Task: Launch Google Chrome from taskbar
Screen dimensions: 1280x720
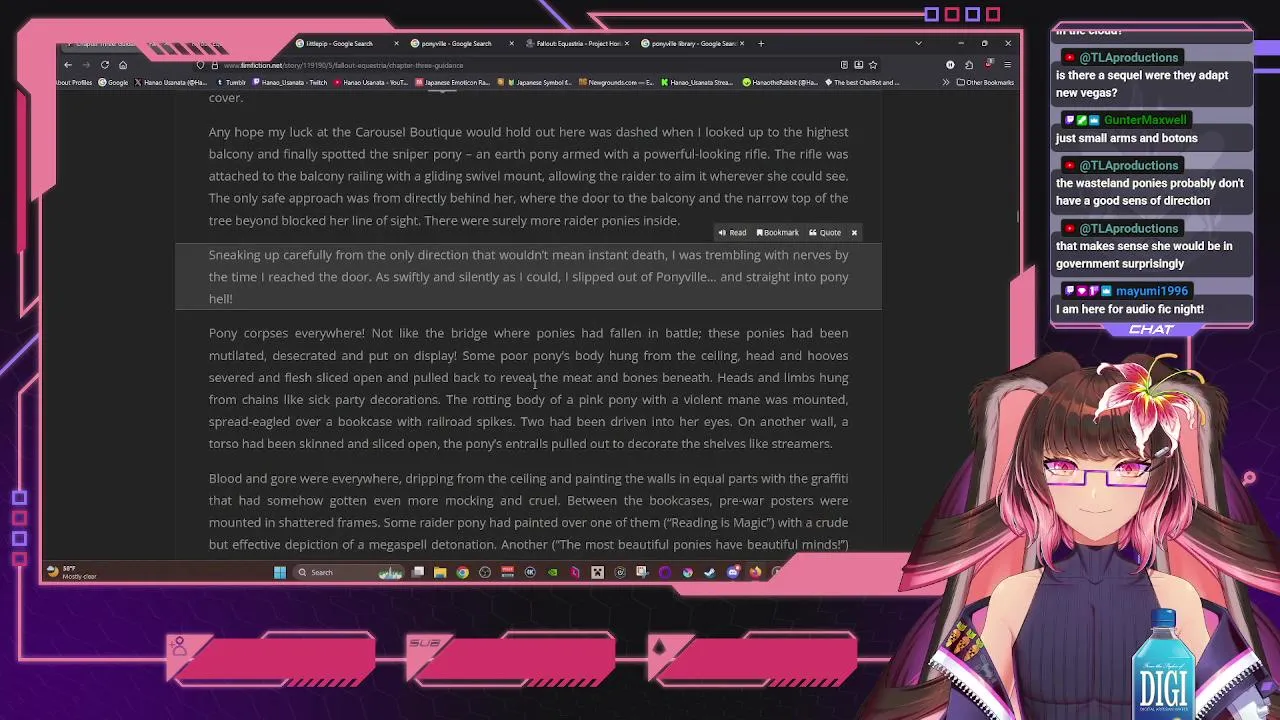Action: (x=462, y=572)
